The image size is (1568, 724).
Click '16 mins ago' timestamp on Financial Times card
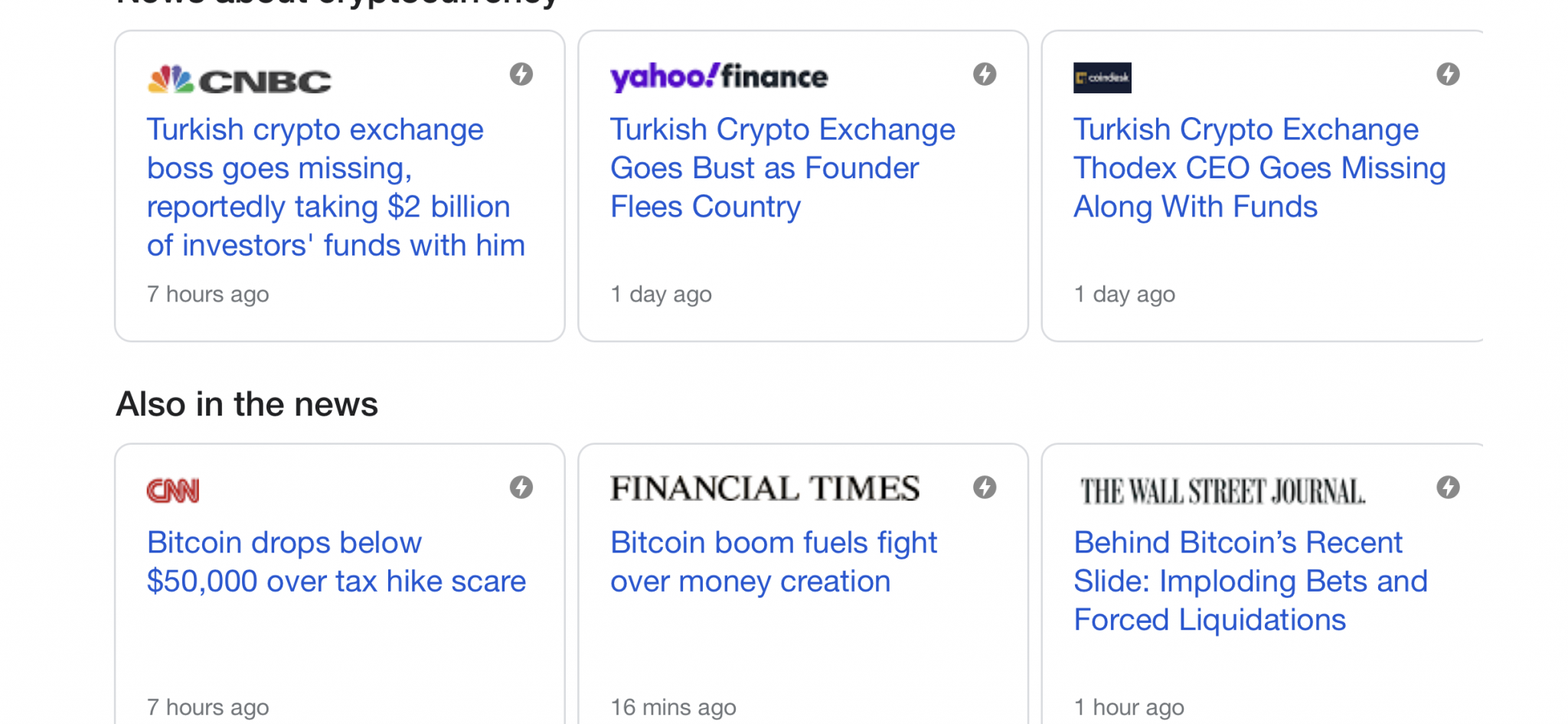pos(673,707)
